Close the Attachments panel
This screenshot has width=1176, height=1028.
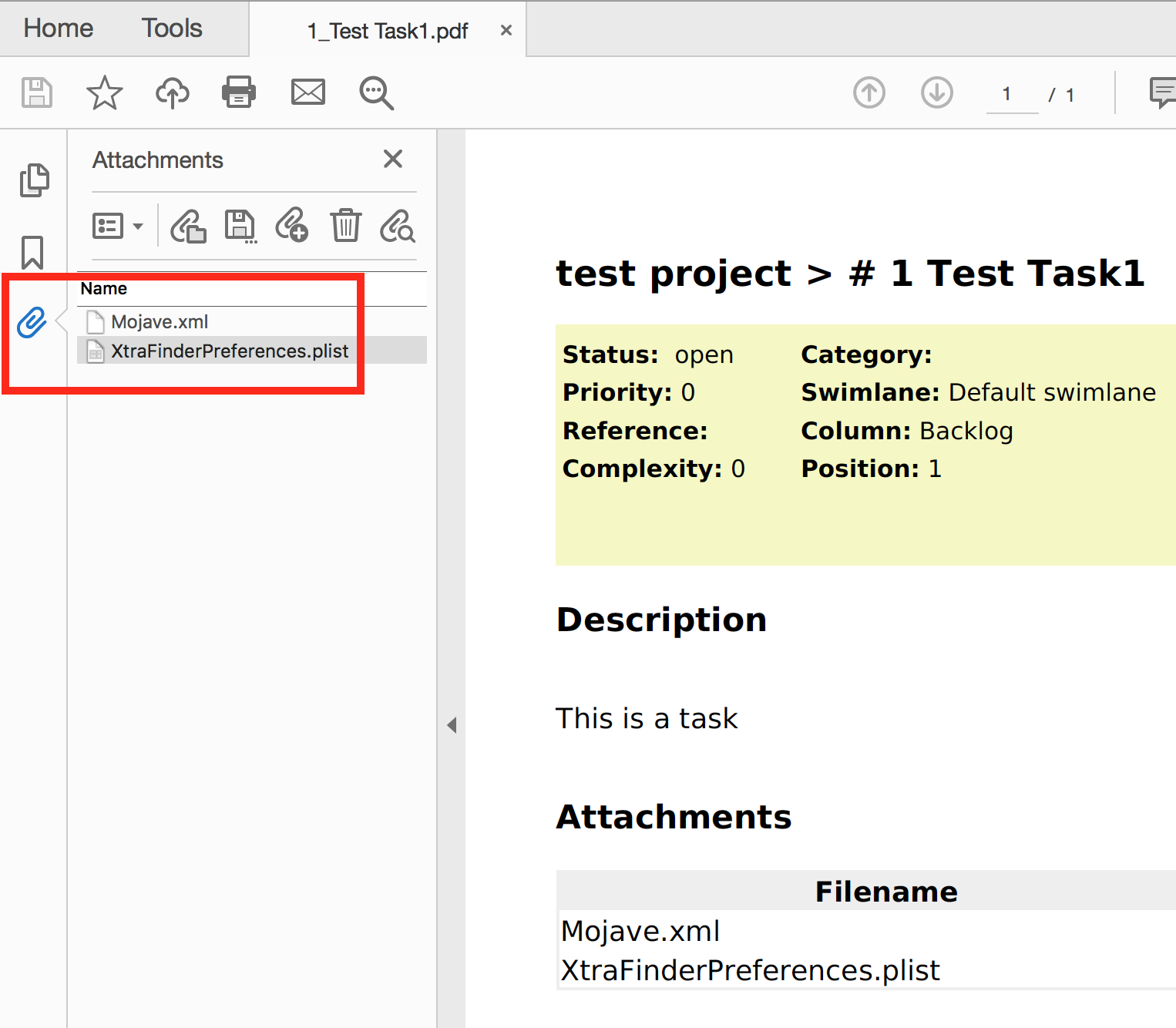tap(393, 159)
